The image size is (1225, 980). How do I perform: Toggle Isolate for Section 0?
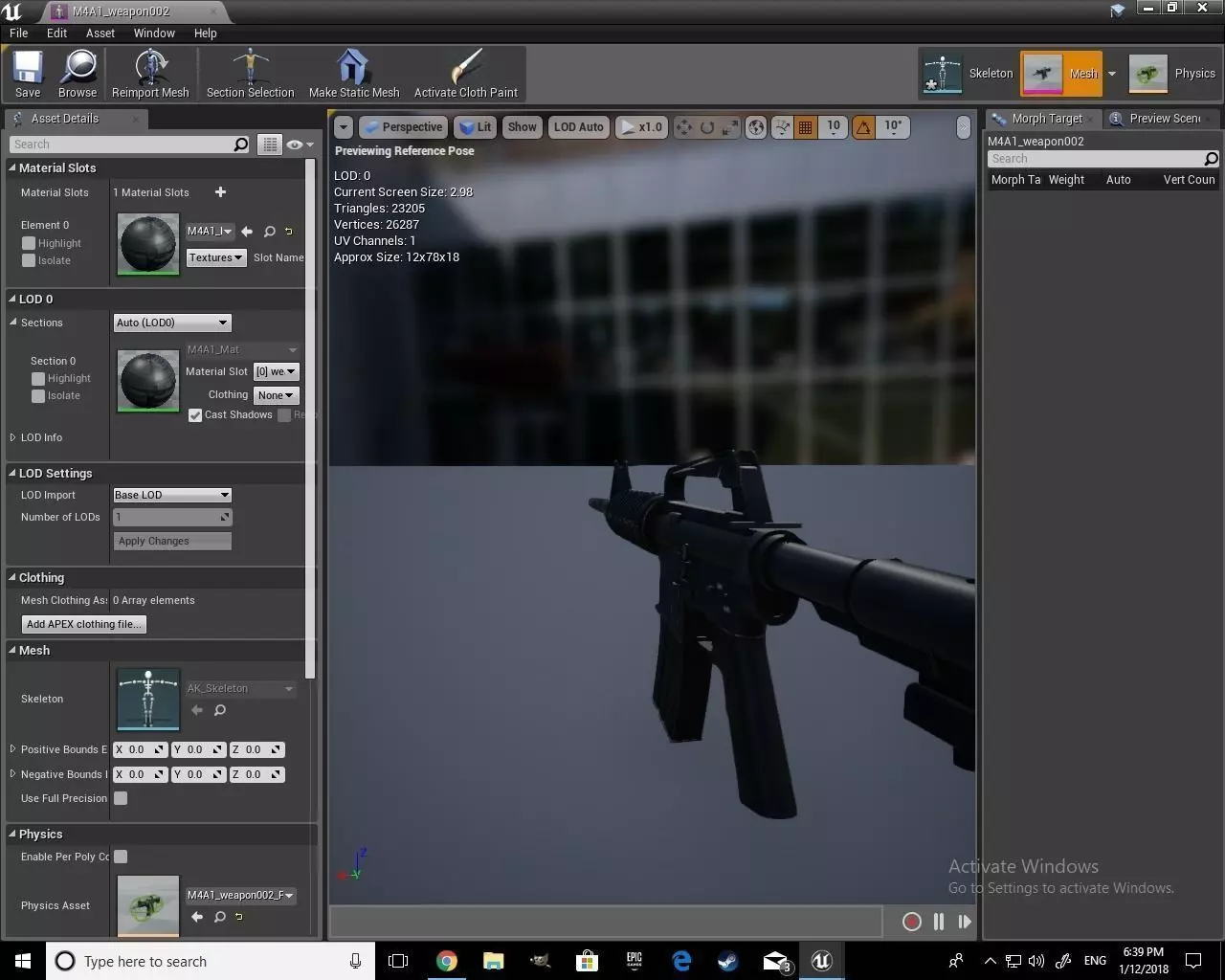(x=38, y=395)
